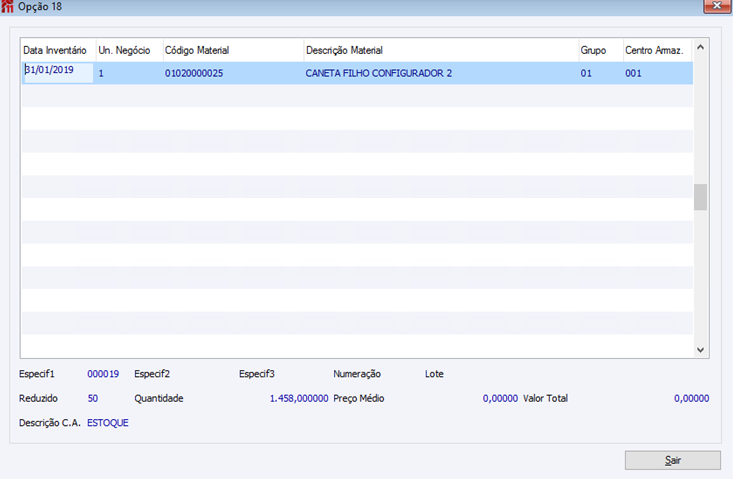The image size is (733, 479).
Task: Click the Valor Total label
Action: [x=545, y=399]
